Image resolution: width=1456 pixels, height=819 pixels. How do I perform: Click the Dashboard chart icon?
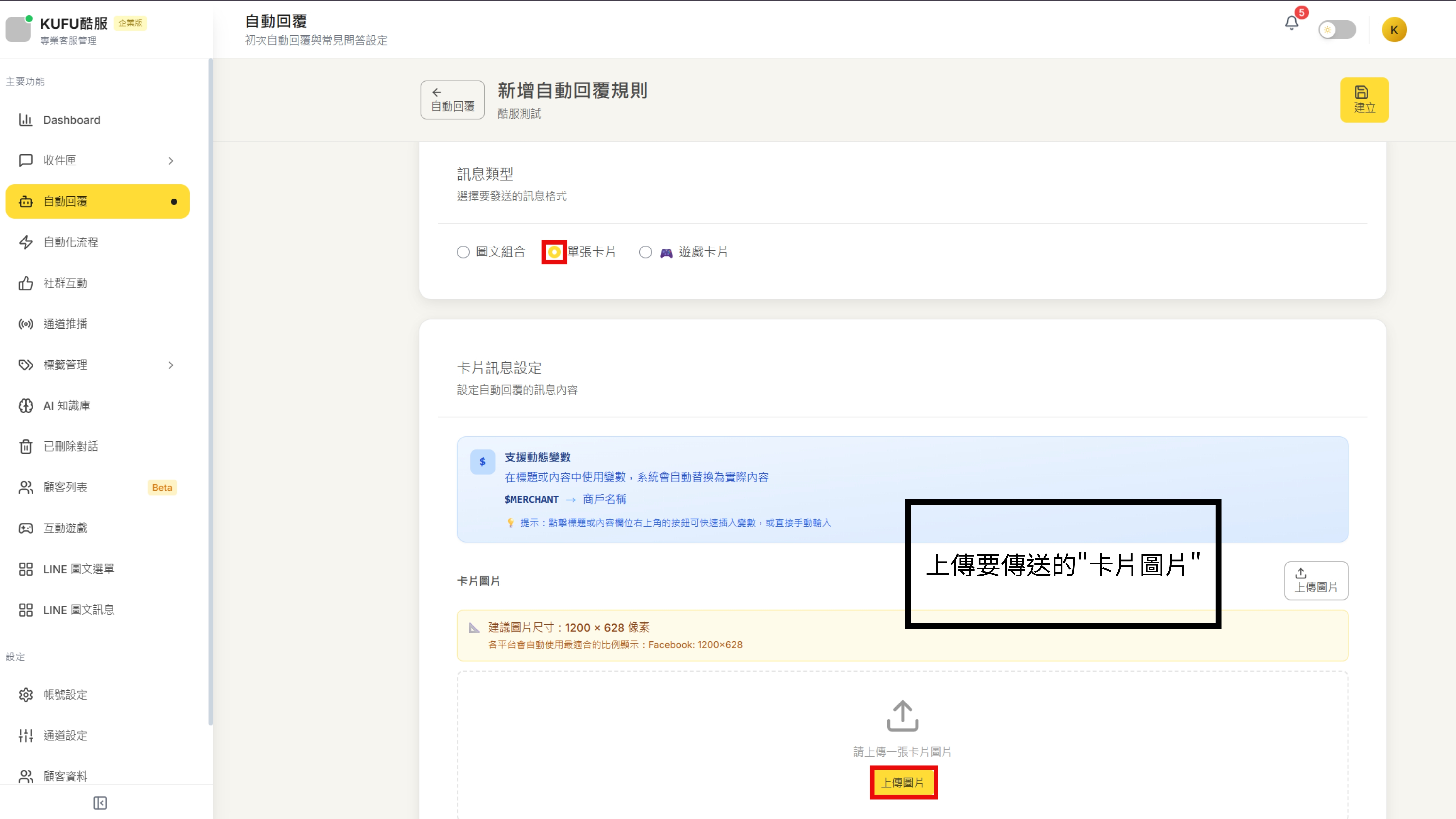tap(25, 120)
